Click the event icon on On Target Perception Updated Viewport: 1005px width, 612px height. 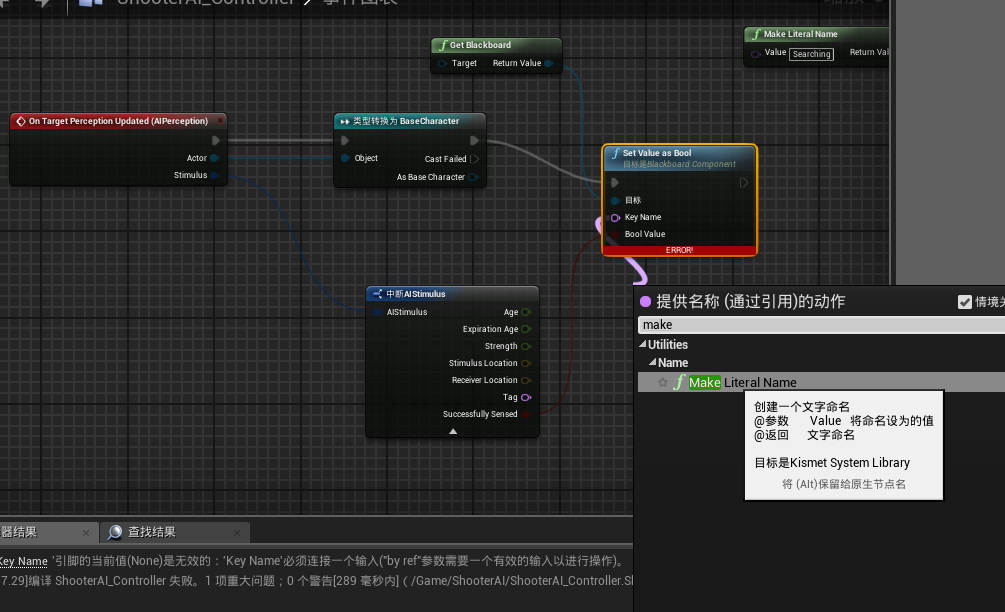[x=19, y=121]
